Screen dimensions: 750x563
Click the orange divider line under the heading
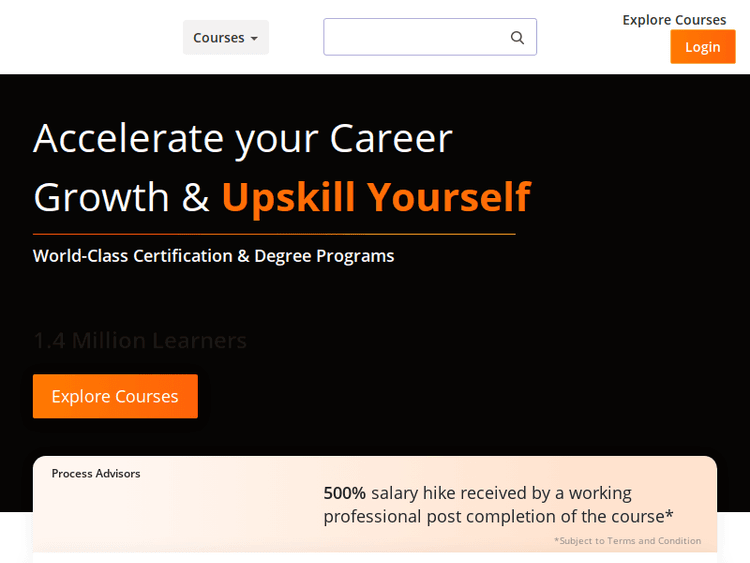(x=274, y=234)
